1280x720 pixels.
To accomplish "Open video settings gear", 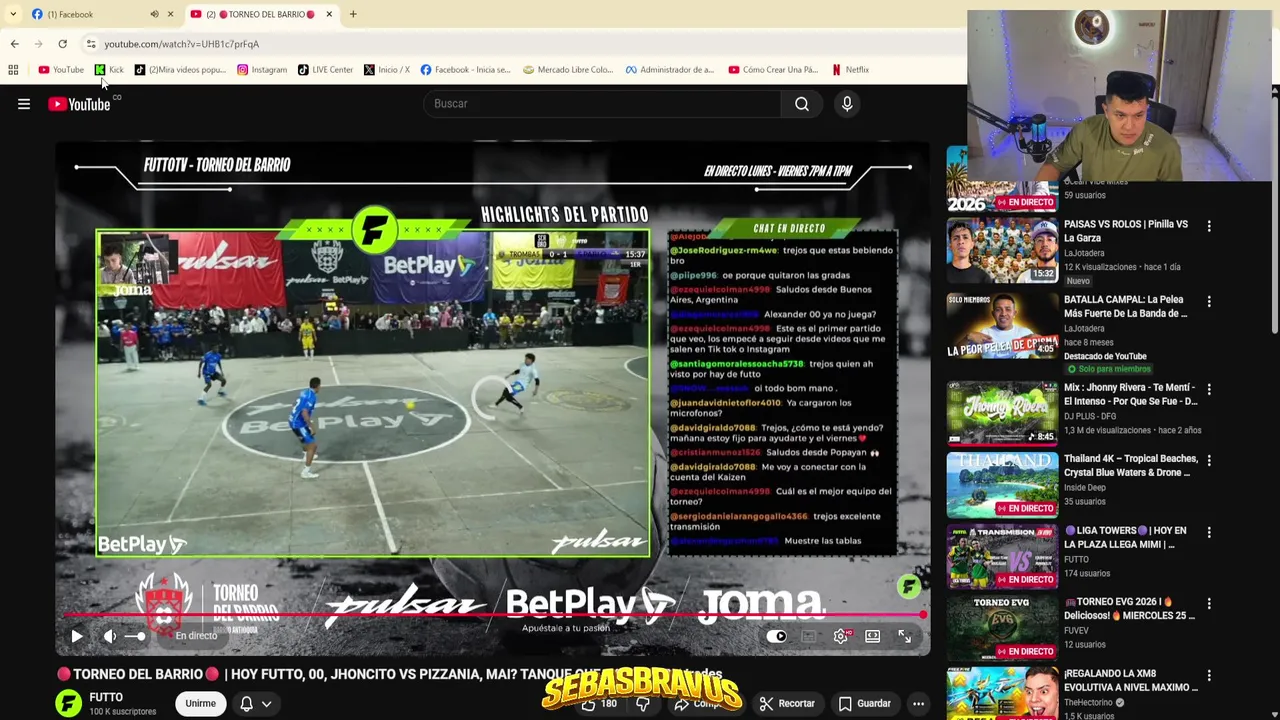I will 841,636.
